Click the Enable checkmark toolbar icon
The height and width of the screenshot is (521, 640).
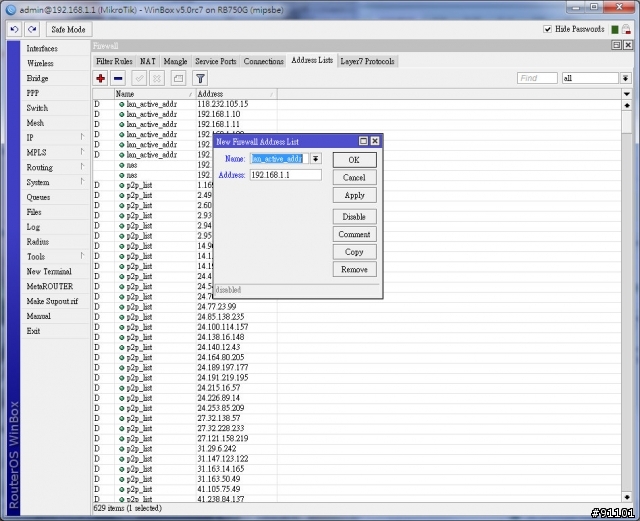click(x=139, y=78)
